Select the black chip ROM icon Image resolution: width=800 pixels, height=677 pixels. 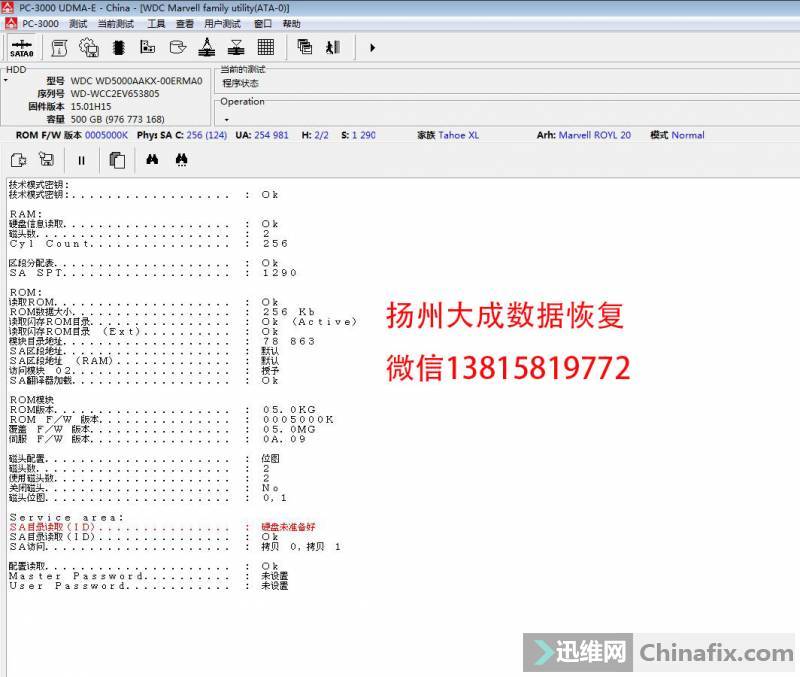point(118,47)
